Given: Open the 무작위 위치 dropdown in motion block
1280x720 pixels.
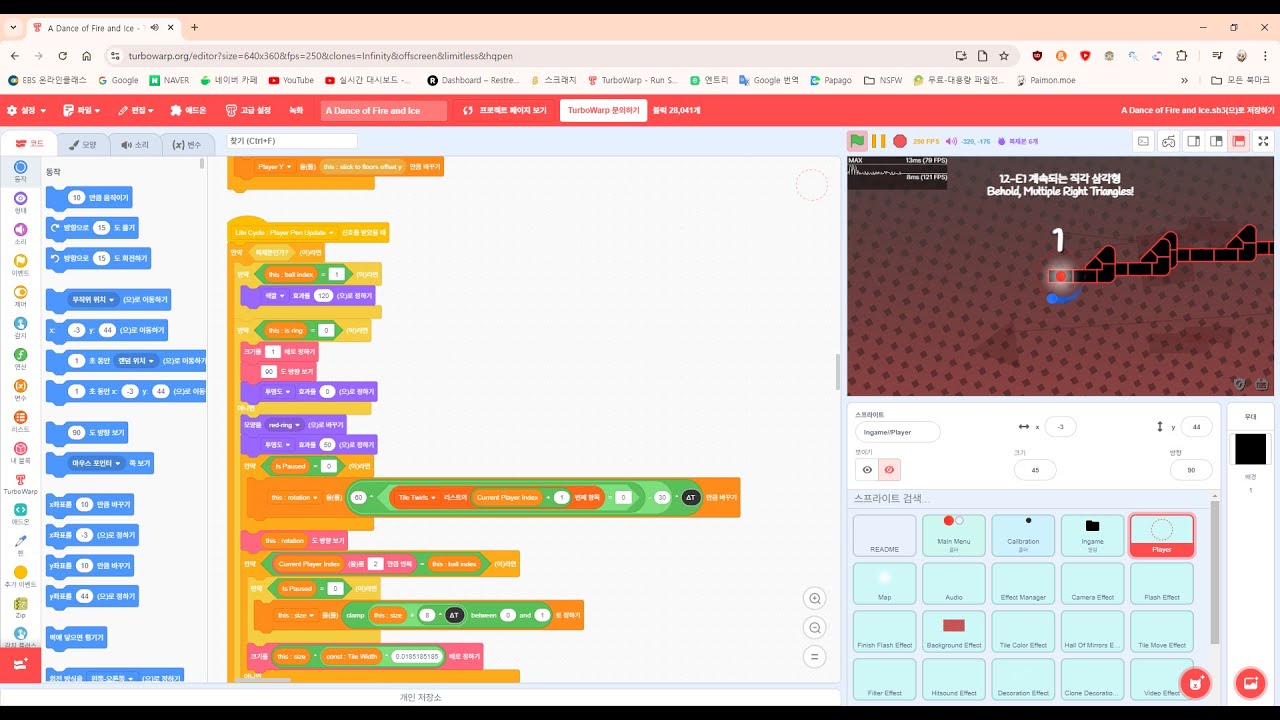Looking at the screenshot, I should 92,299.
